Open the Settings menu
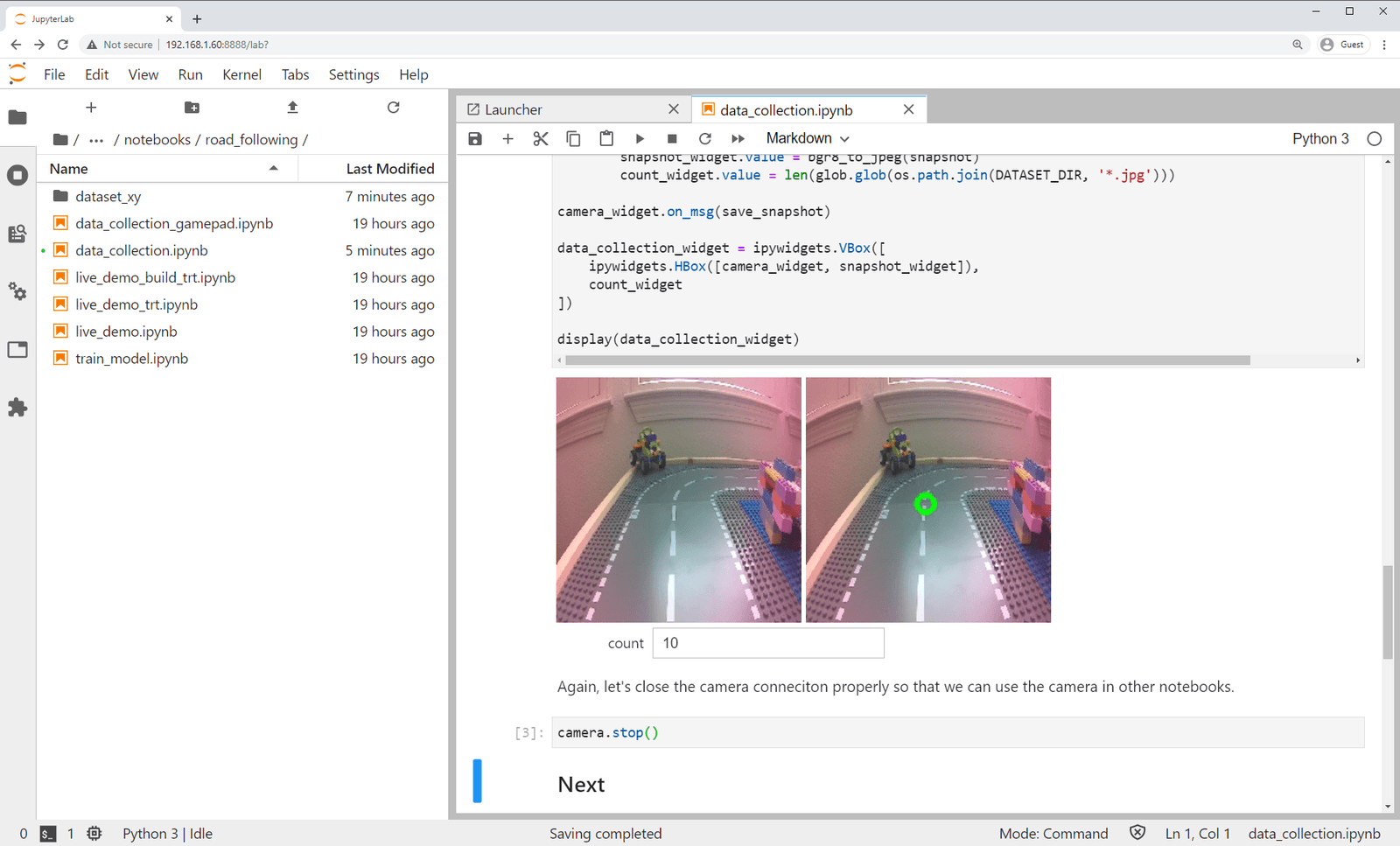The width and height of the screenshot is (1400, 846). click(353, 74)
